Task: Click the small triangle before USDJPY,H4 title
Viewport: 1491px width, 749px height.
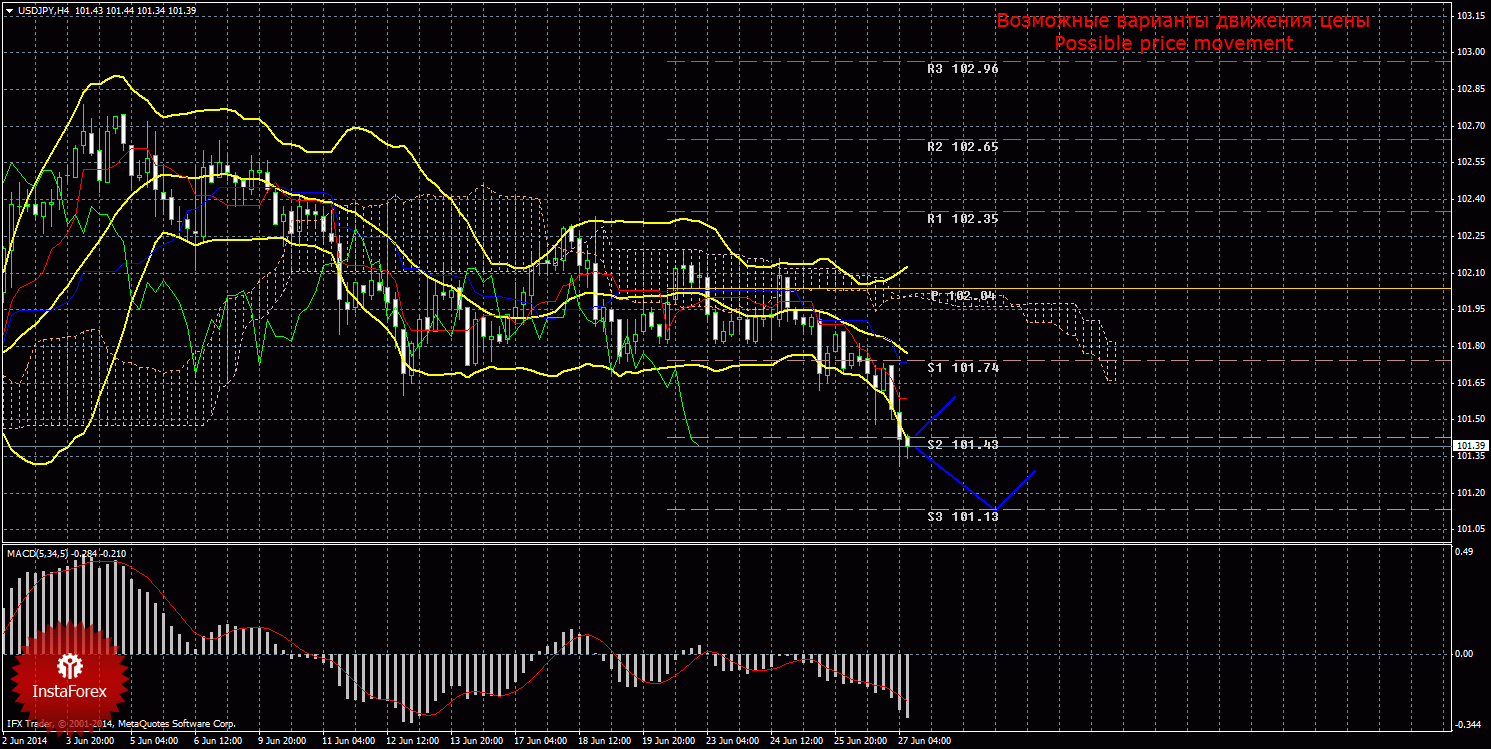Action: pos(10,10)
